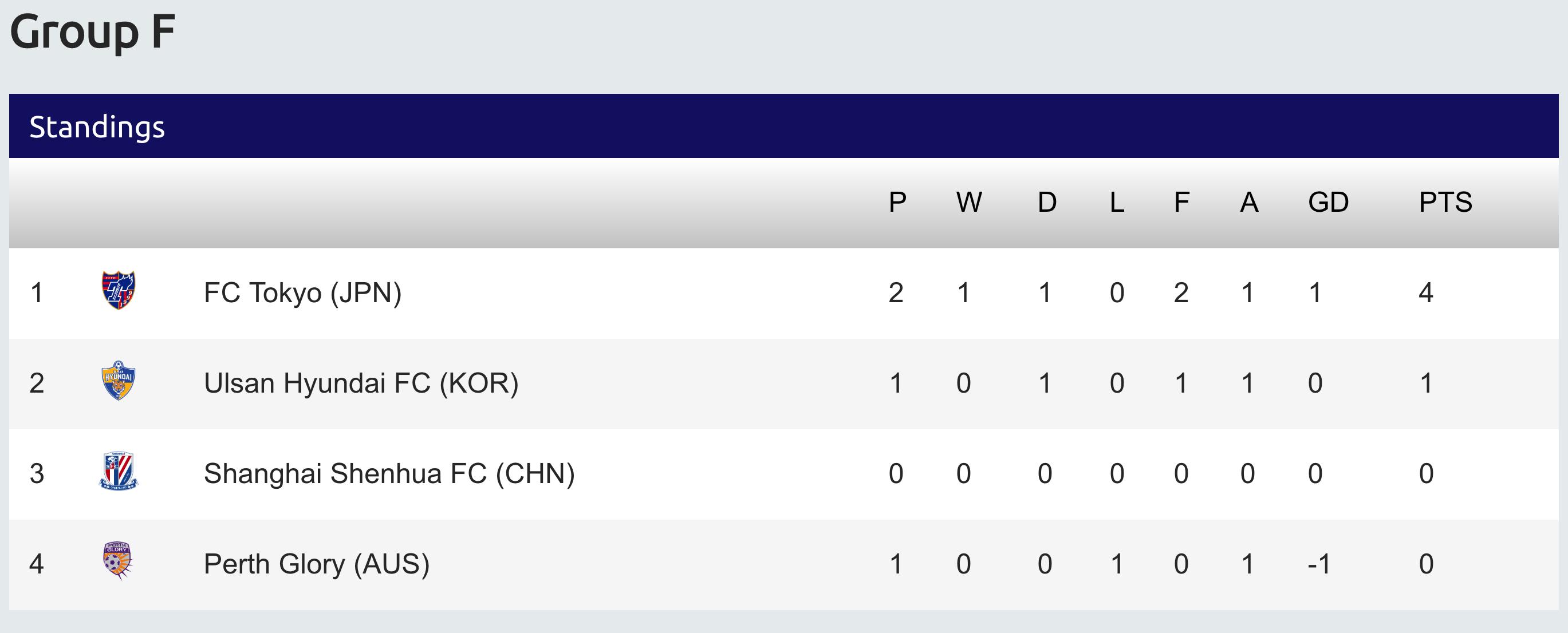1568x633 pixels.
Task: Click the PTS column header
Action: [x=1445, y=203]
